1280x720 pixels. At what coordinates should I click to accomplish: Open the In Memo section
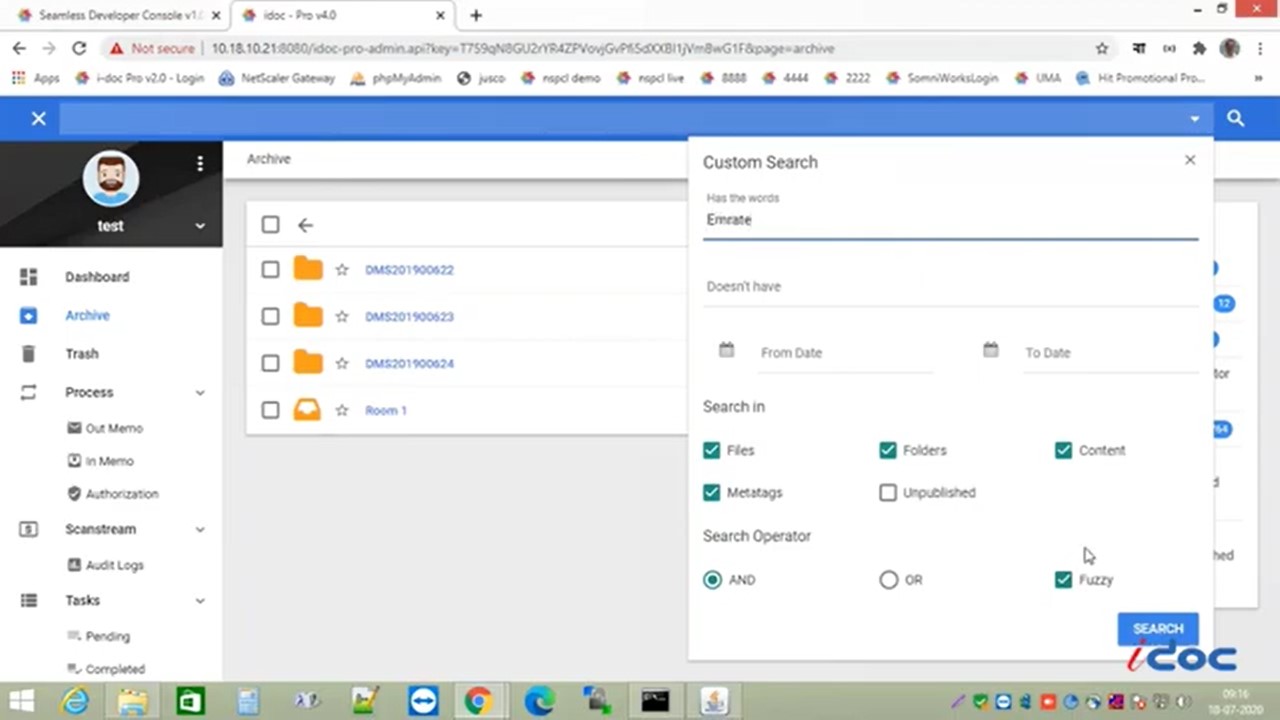click(x=109, y=461)
